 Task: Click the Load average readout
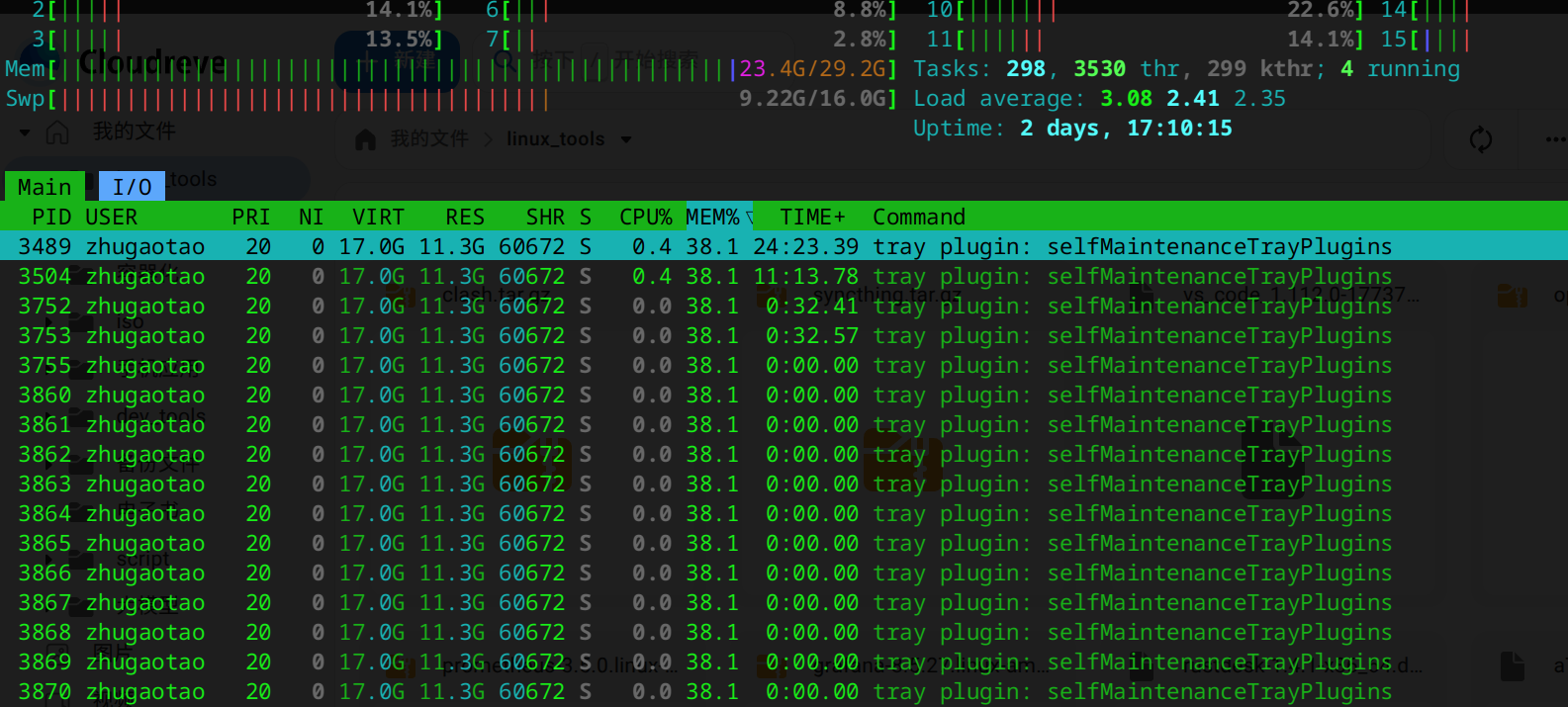pos(1099,99)
